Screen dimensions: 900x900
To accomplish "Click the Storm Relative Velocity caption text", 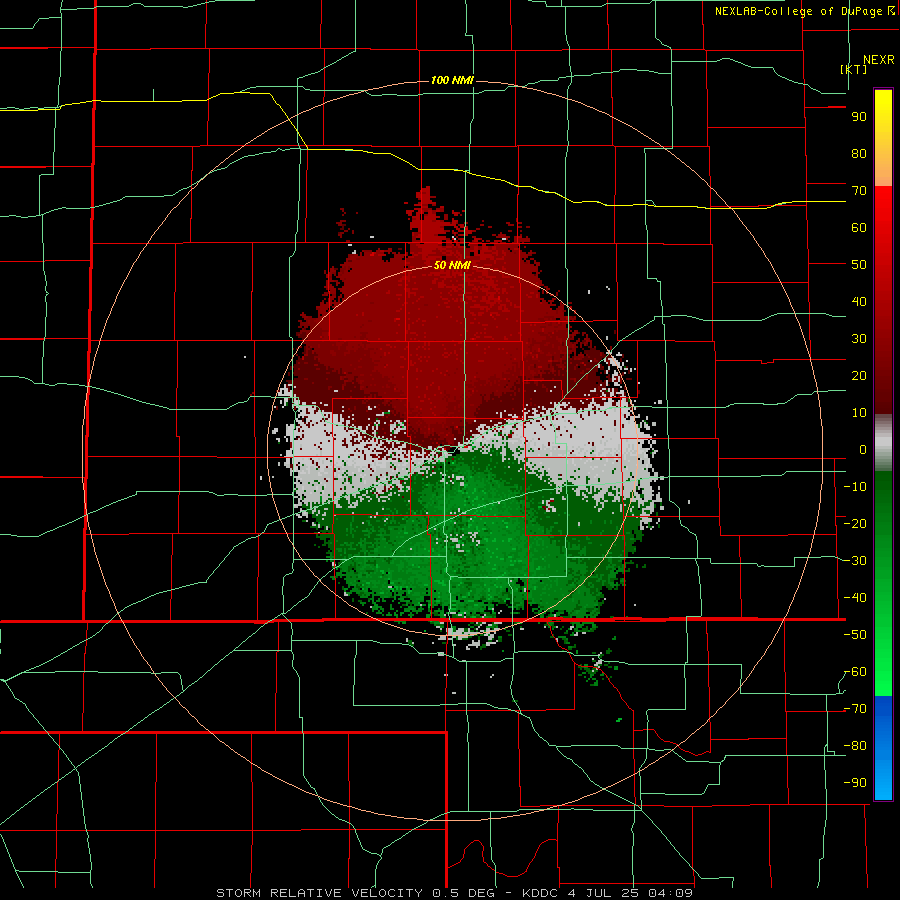I will coord(454,893).
